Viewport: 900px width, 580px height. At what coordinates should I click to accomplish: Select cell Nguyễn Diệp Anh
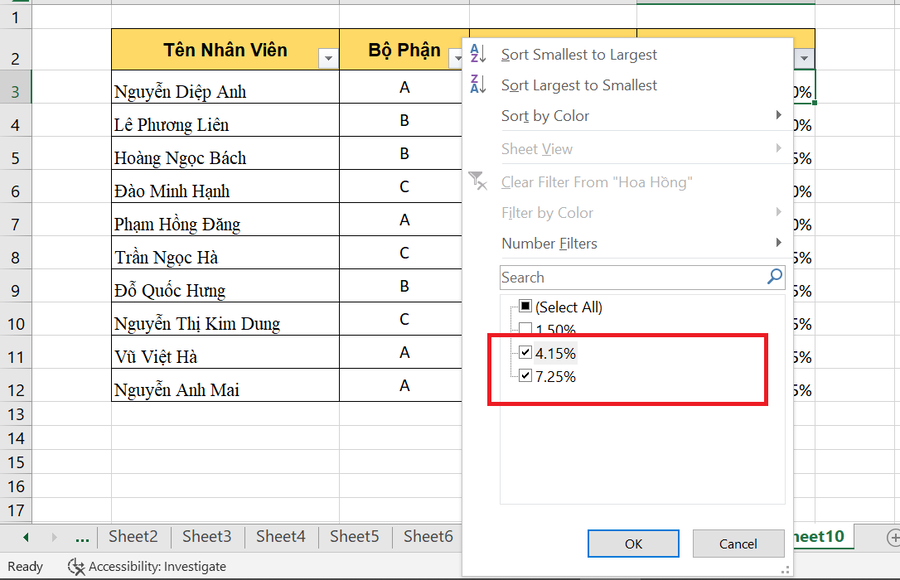click(x=226, y=87)
